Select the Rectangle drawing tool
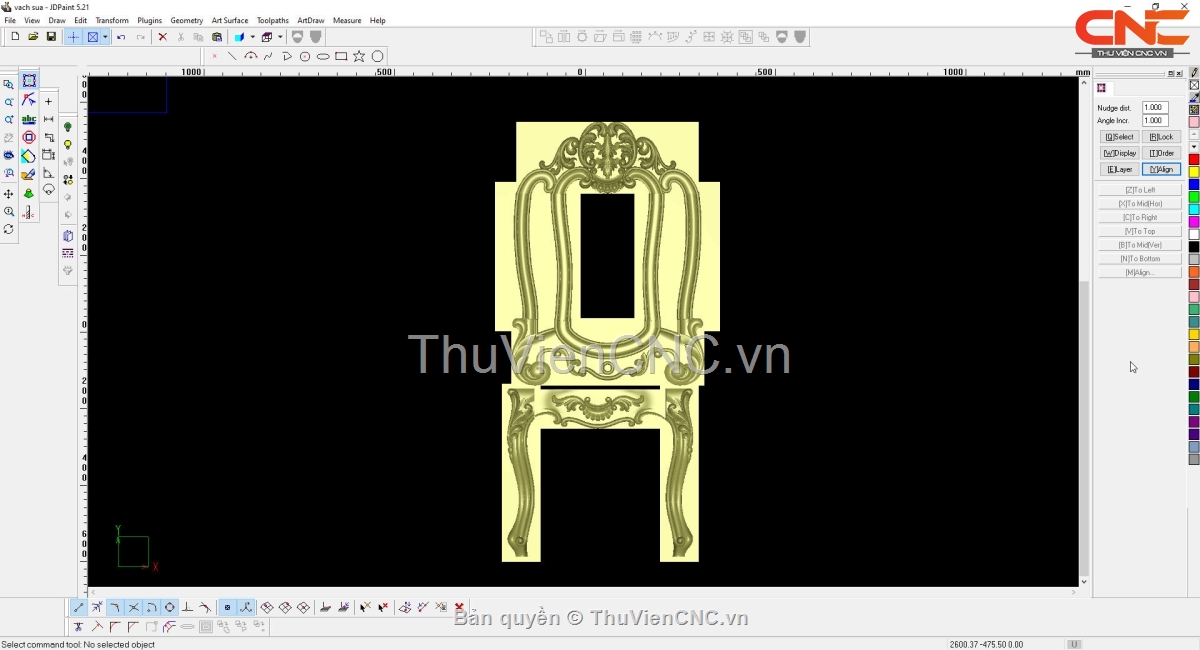The image size is (1200, 650). [341, 57]
